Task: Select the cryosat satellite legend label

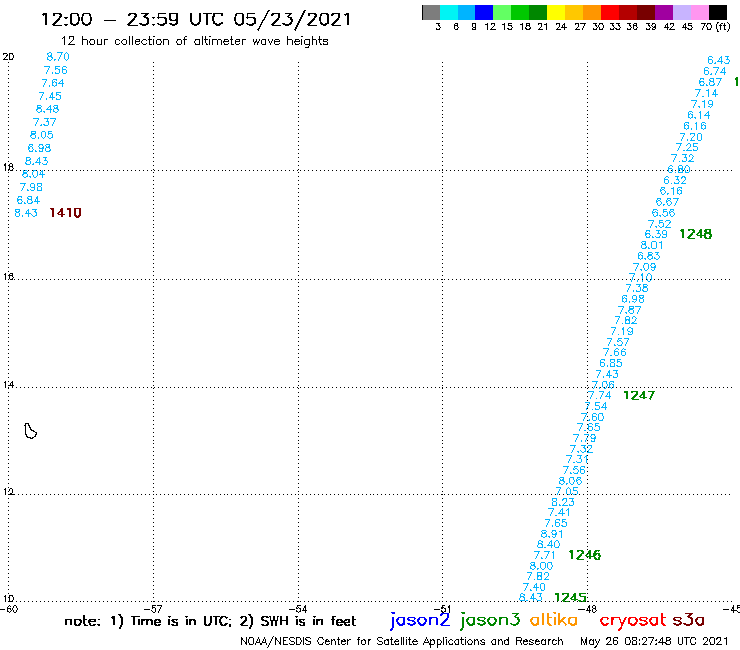Action: [x=633, y=620]
